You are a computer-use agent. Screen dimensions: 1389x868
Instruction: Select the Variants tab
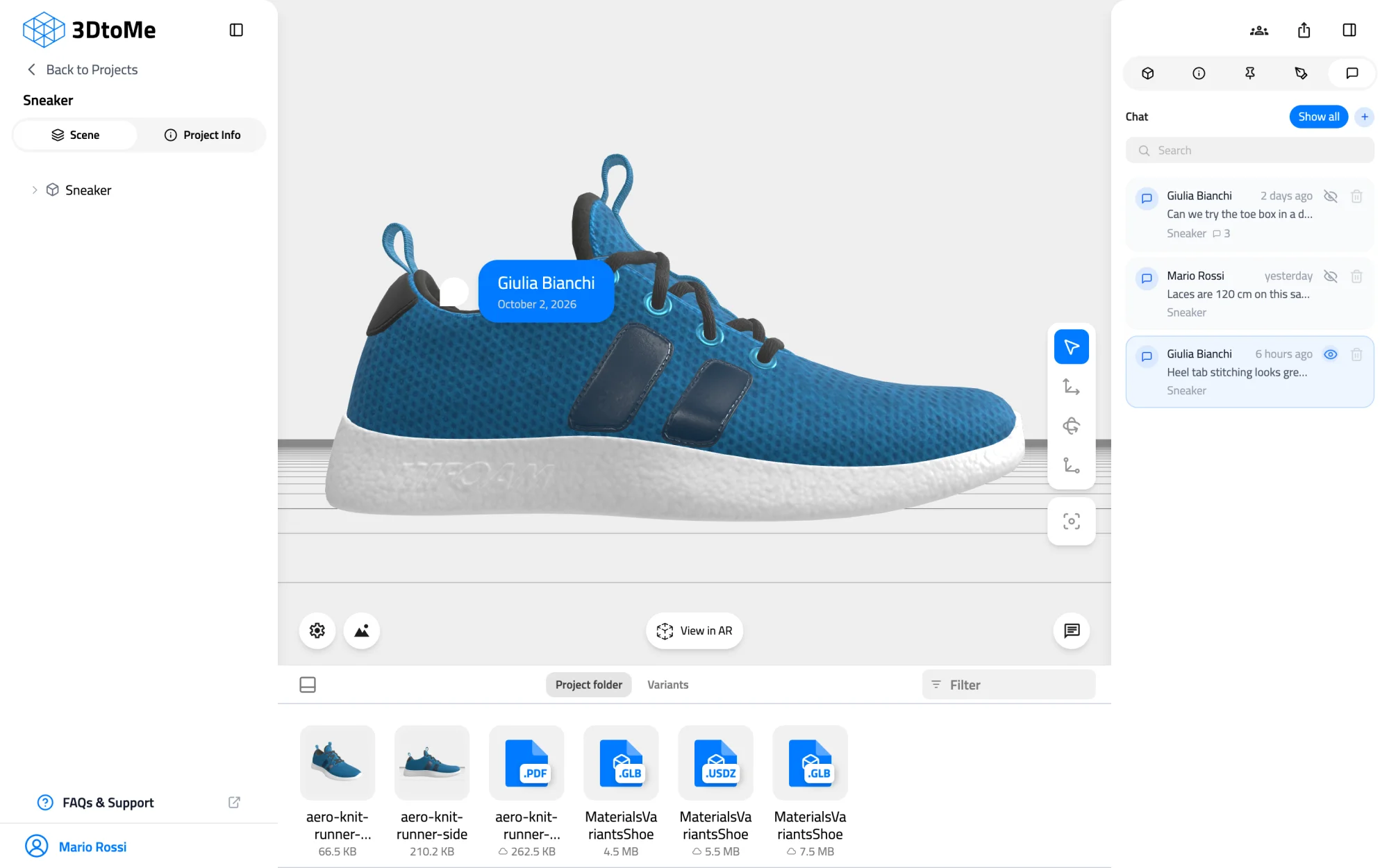click(668, 685)
